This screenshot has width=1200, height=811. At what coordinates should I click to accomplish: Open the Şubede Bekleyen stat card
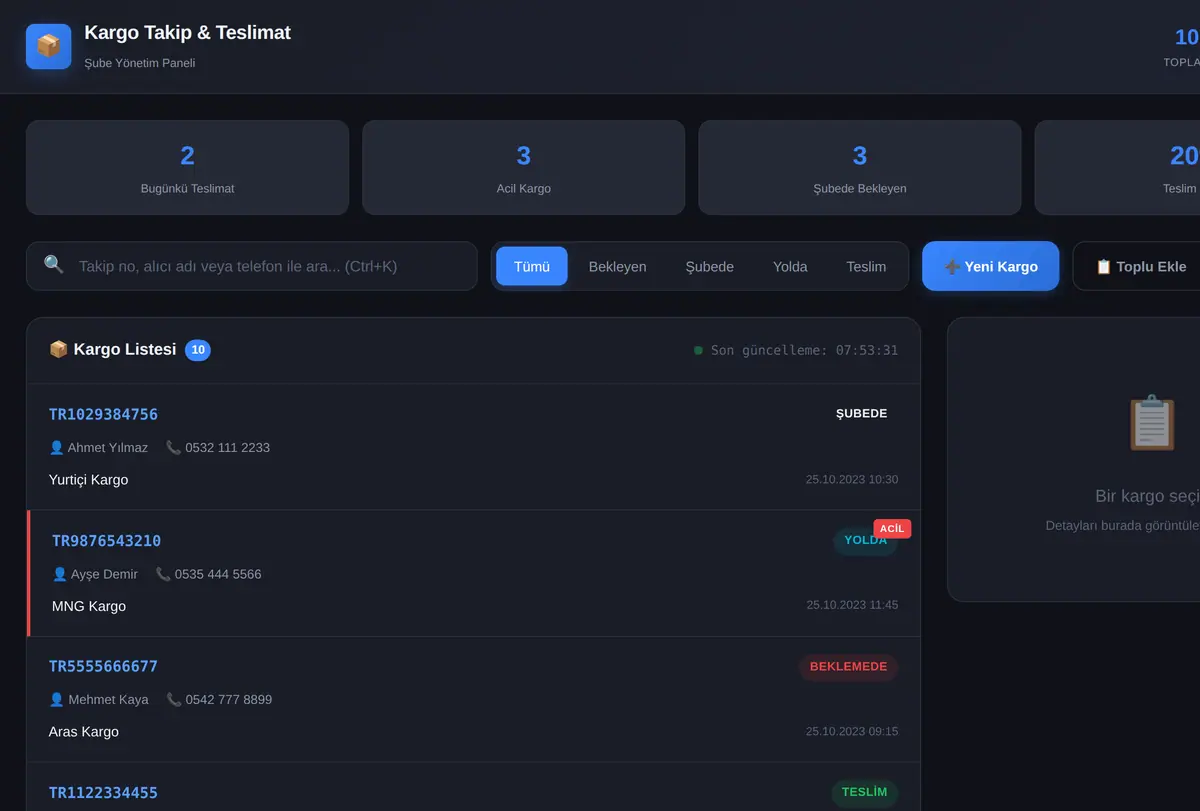pos(859,168)
